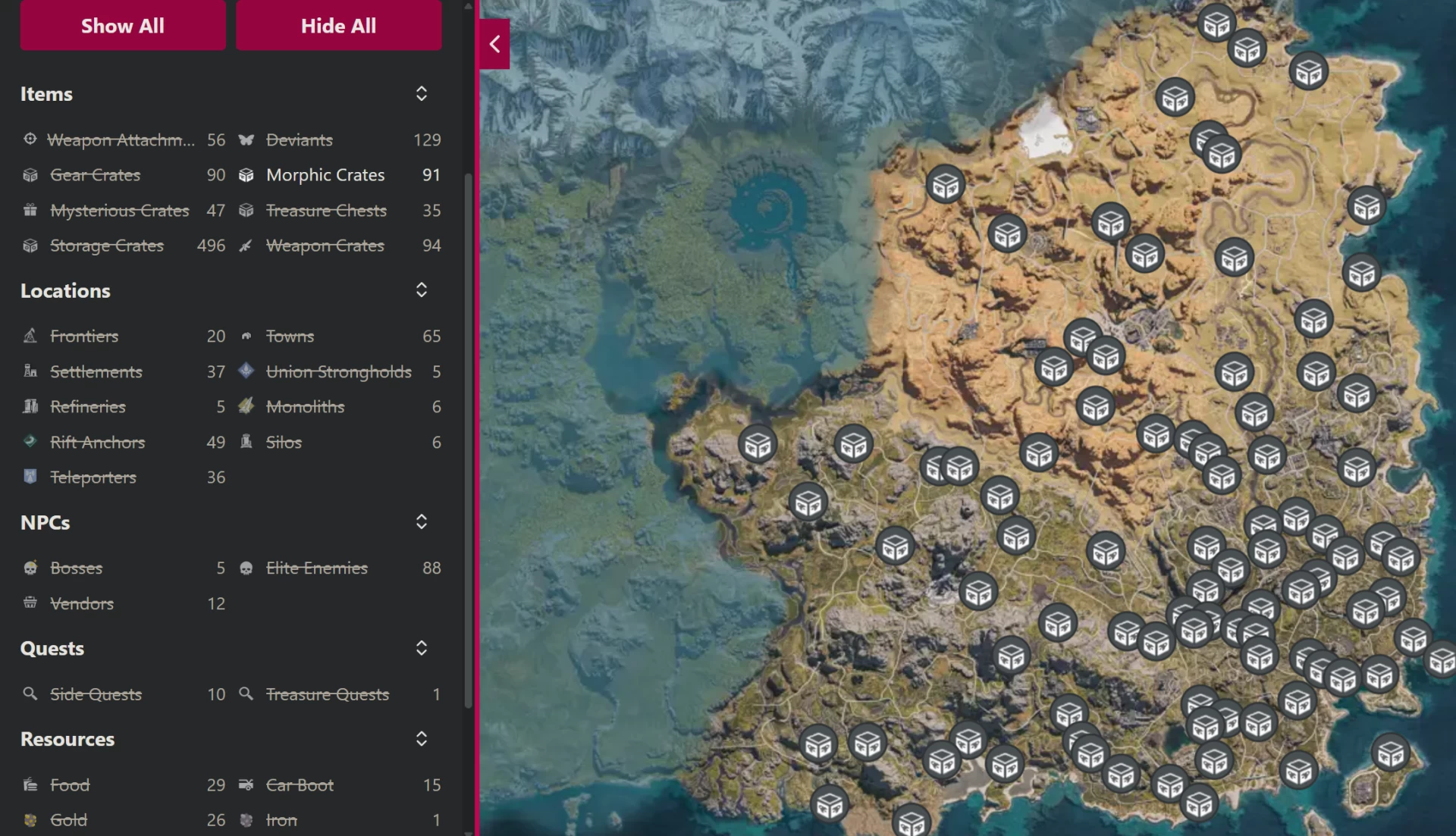
Task: Click the Vendors basket icon
Action: click(x=30, y=603)
